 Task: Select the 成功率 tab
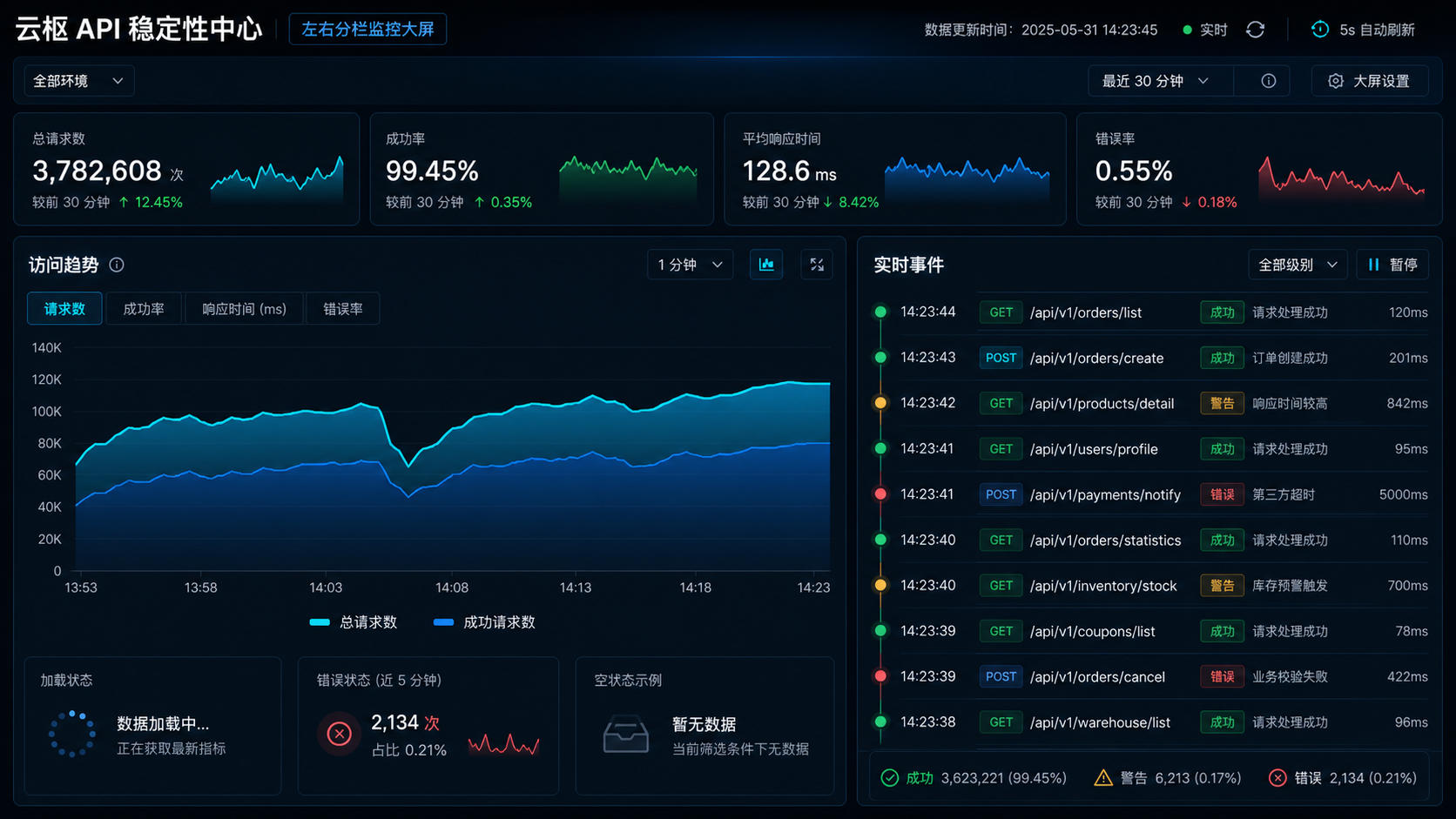[x=144, y=309]
